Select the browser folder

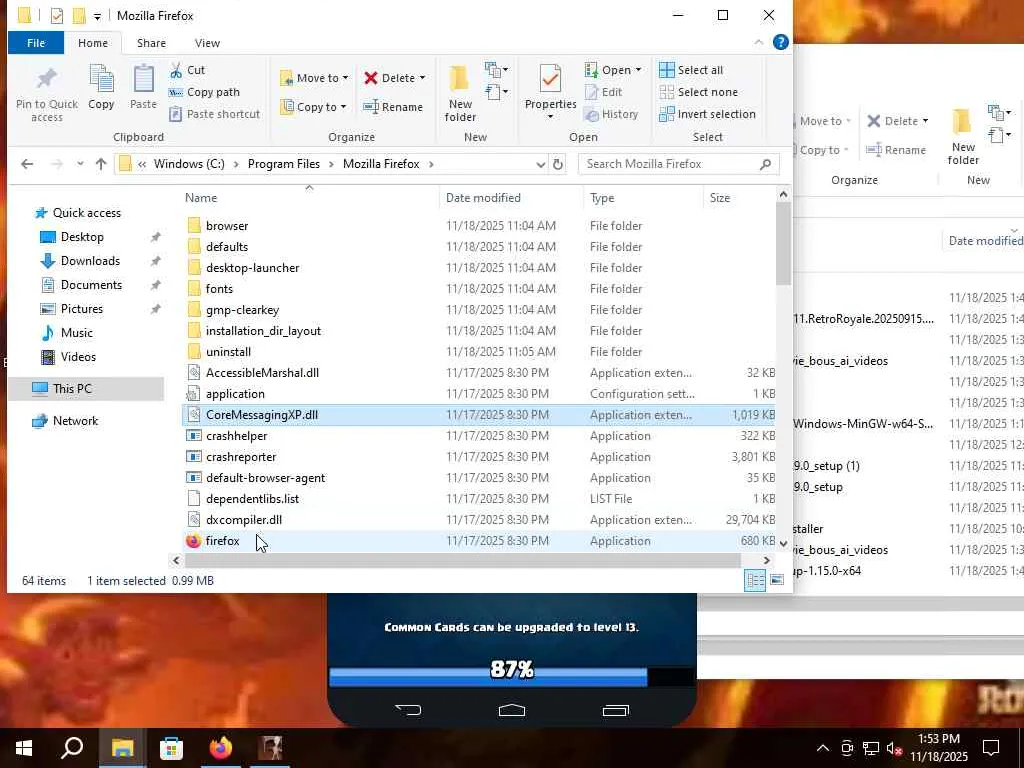coord(478,226)
